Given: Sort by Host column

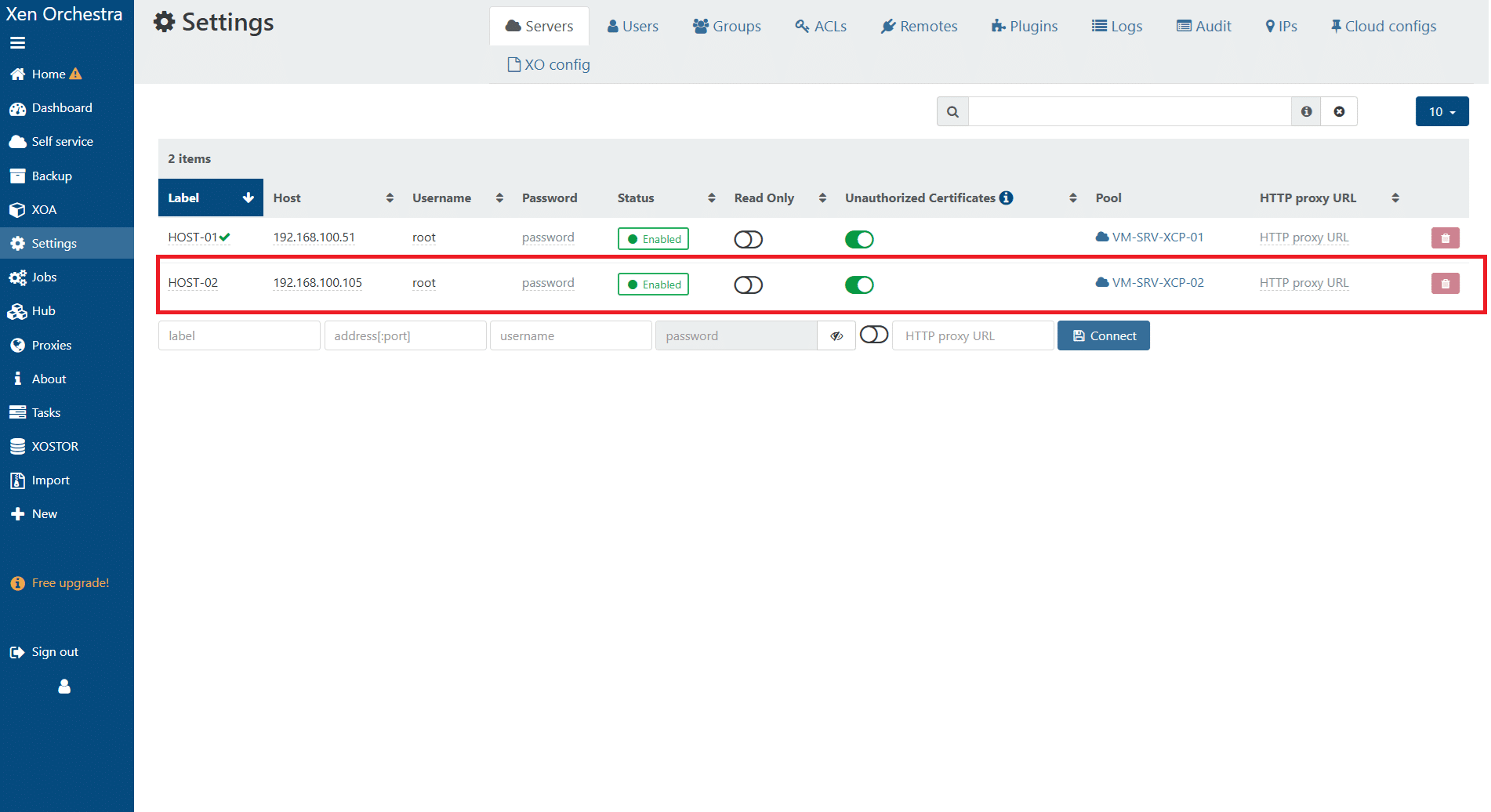Looking at the screenshot, I should click(333, 198).
